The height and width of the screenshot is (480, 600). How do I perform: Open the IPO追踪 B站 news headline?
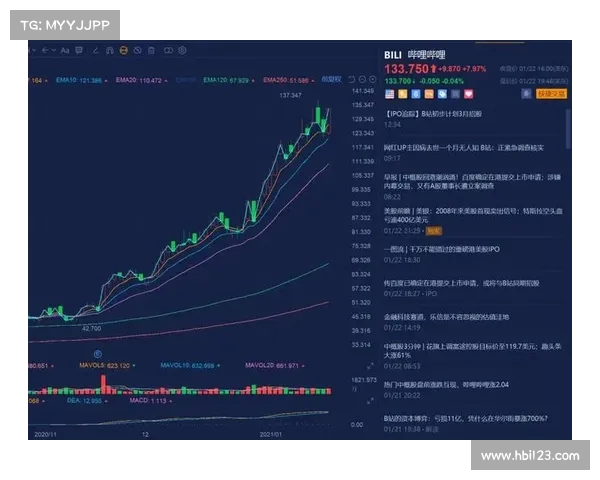click(x=433, y=114)
